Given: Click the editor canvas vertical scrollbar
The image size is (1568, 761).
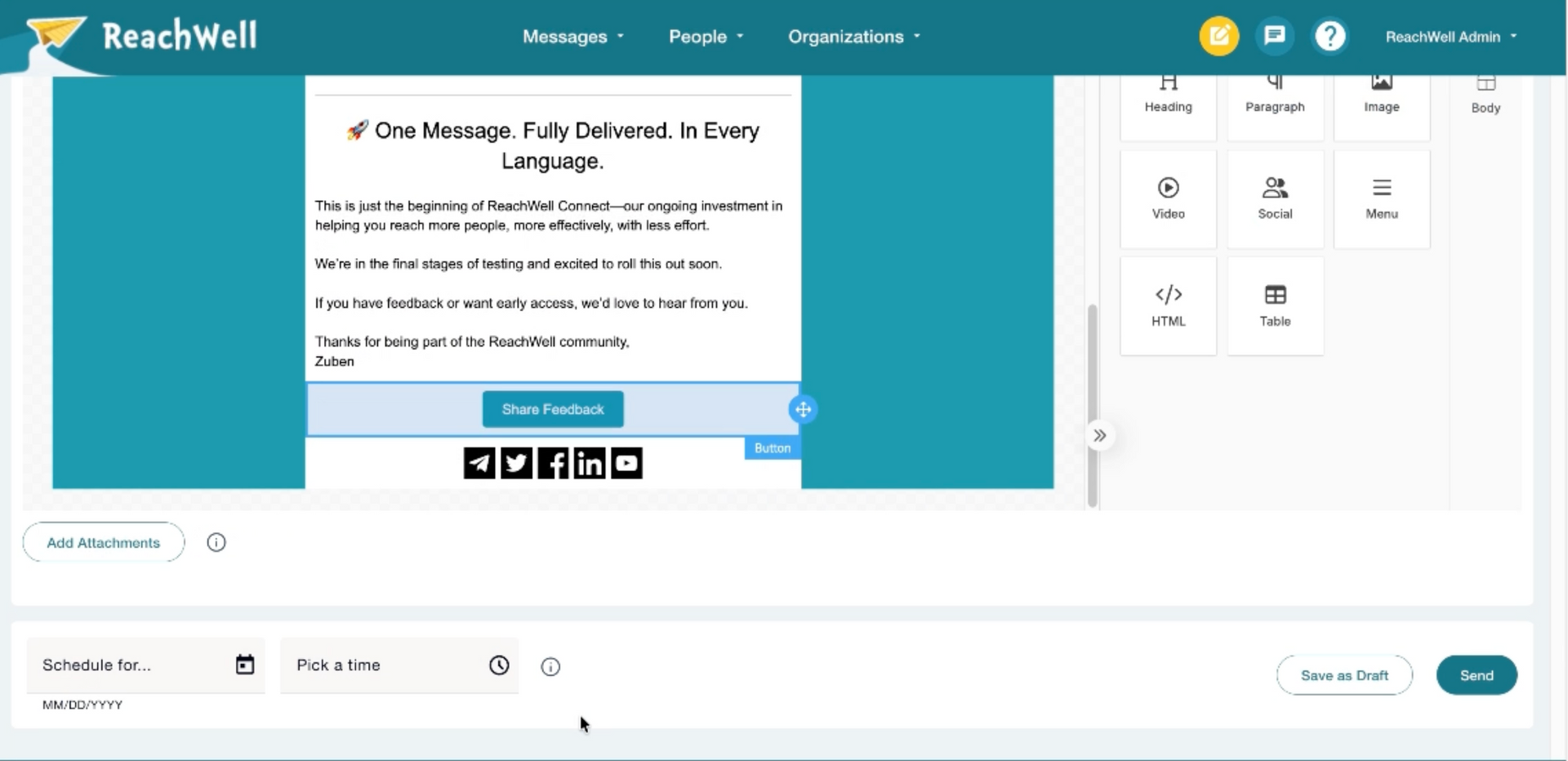Looking at the screenshot, I should coord(1093,406).
